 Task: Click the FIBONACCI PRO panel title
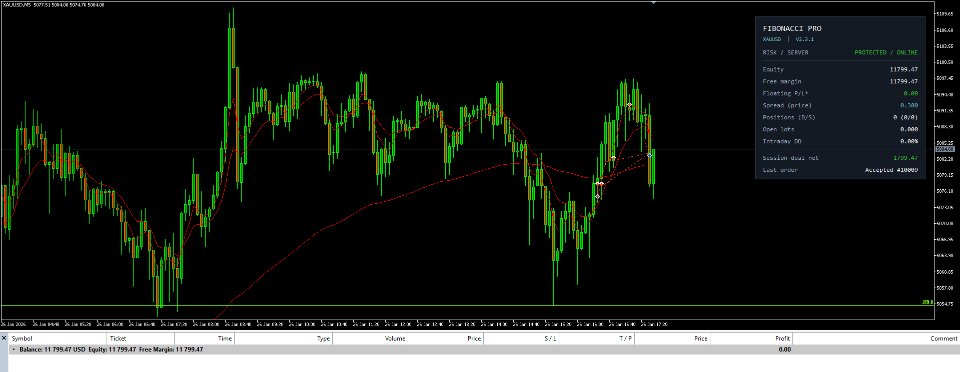click(792, 28)
